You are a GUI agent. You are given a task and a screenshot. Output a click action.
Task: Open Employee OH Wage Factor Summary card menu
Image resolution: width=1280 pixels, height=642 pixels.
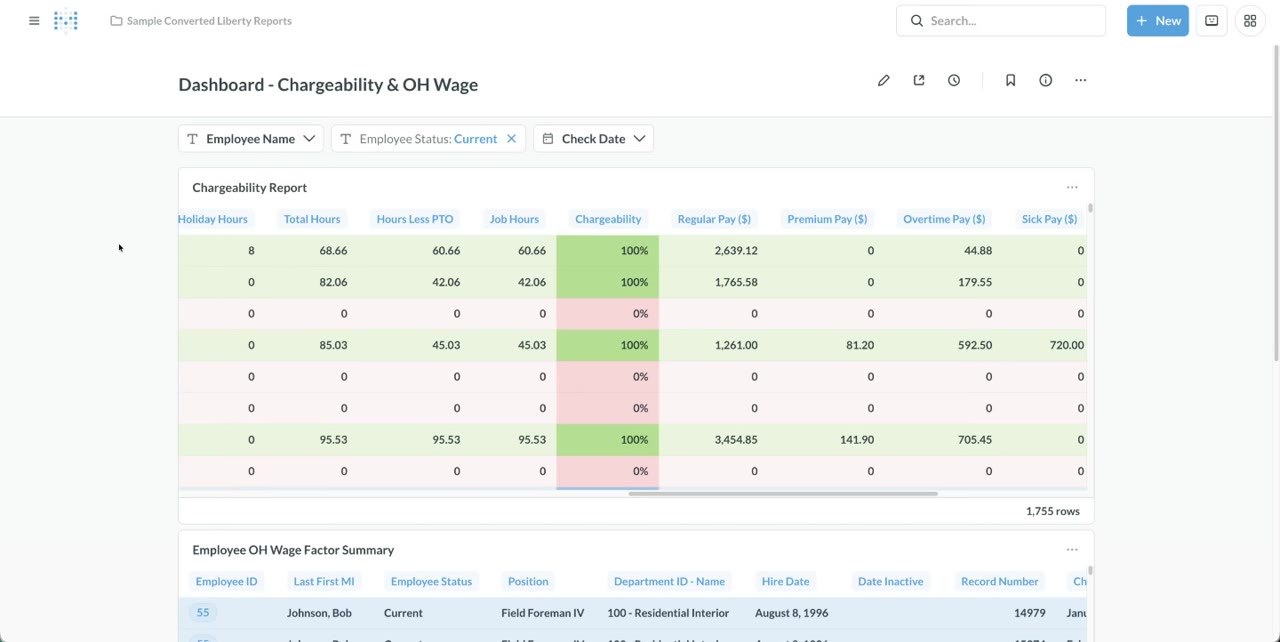(x=1072, y=549)
